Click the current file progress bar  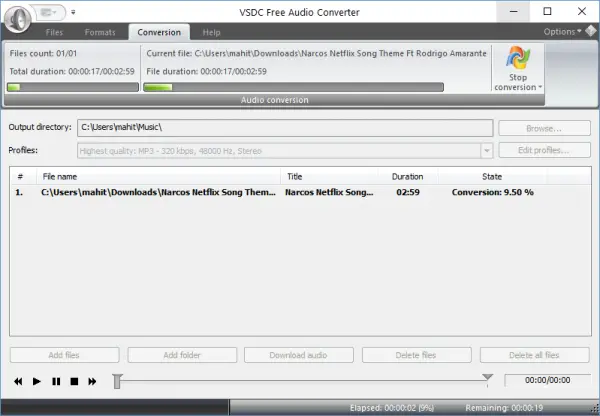[293, 87]
